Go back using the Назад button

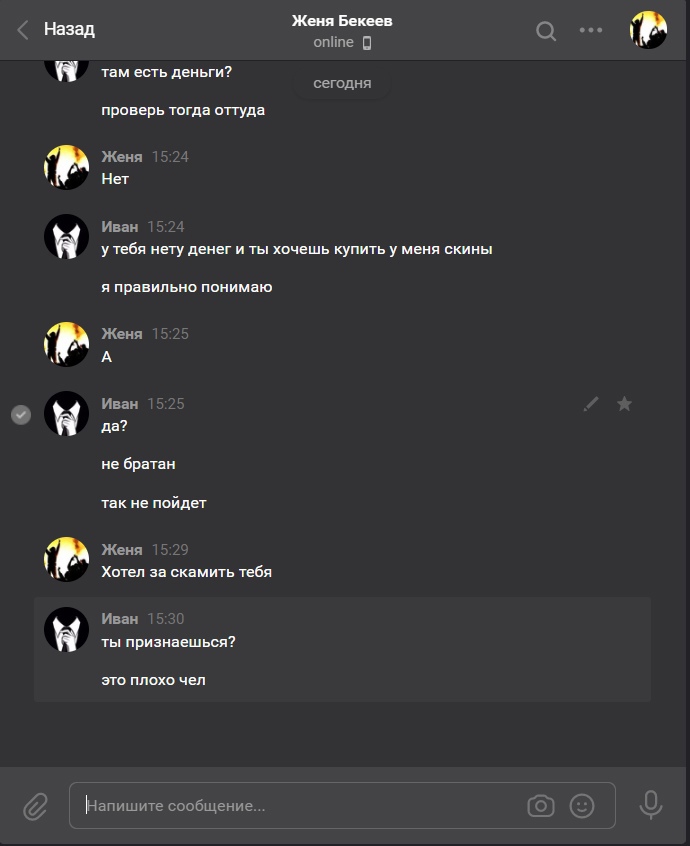pos(57,29)
